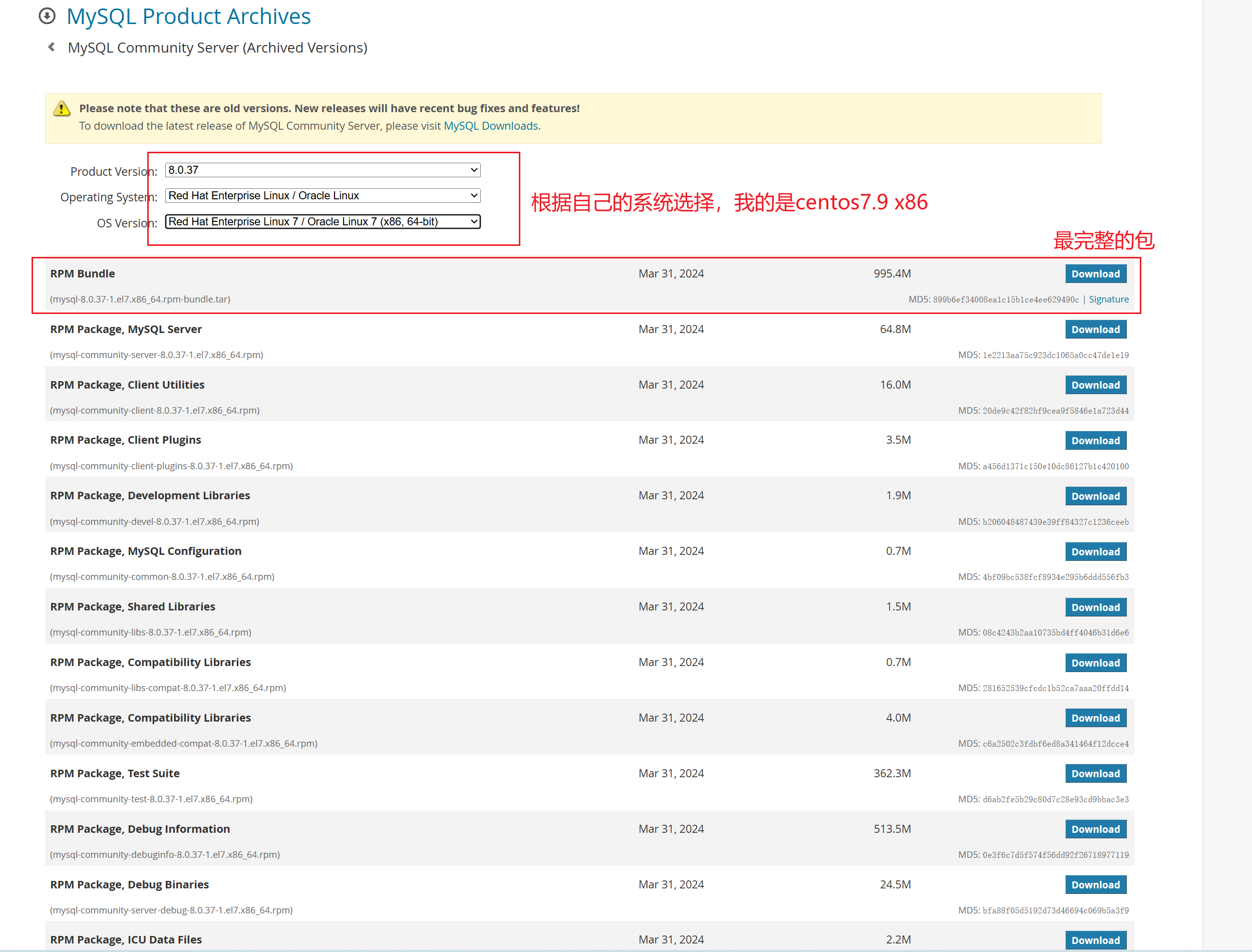Download the Debug Binaries package
Viewport: 1252px width, 952px height.
point(1095,884)
